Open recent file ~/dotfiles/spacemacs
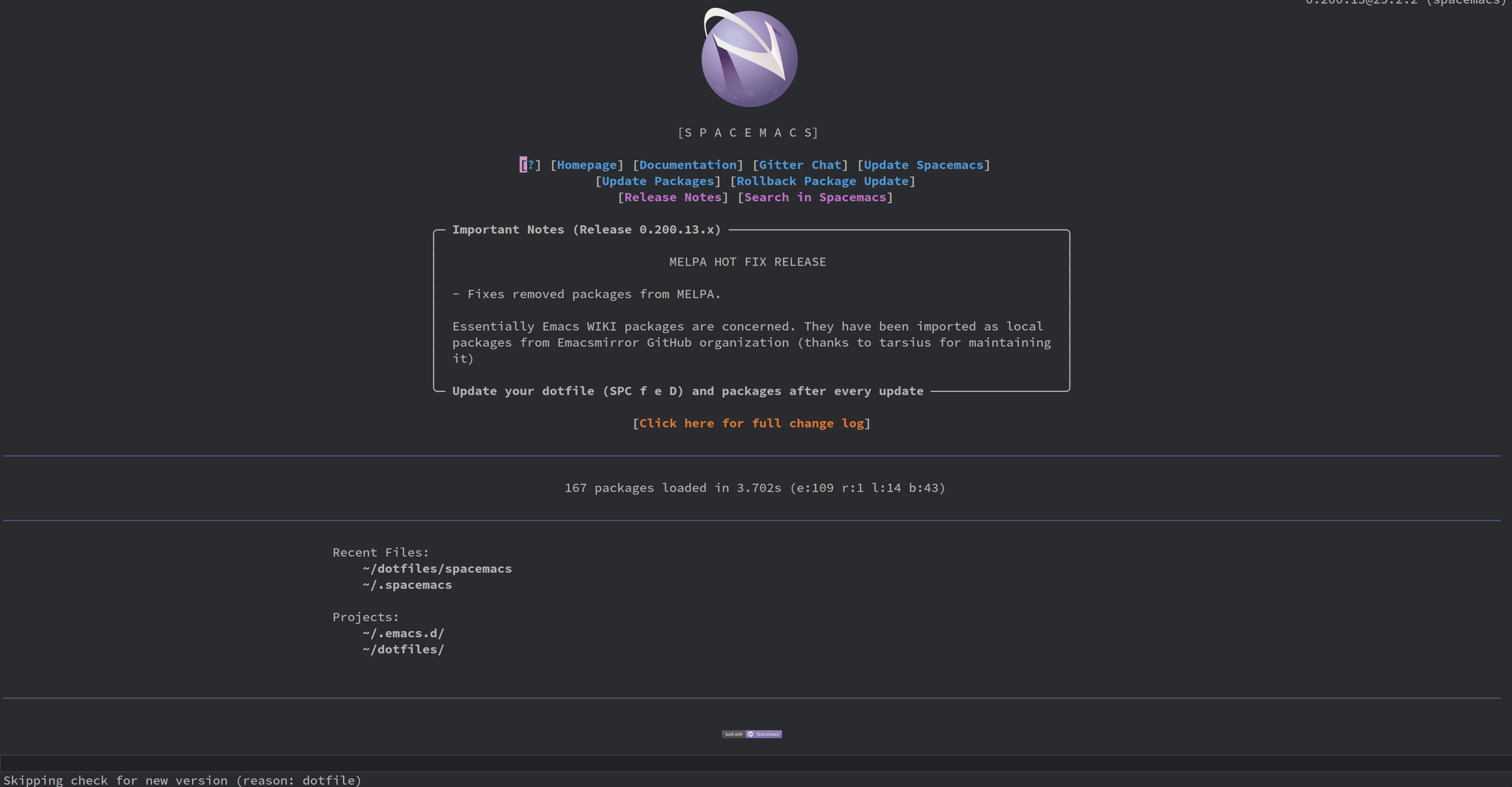 click(437, 568)
